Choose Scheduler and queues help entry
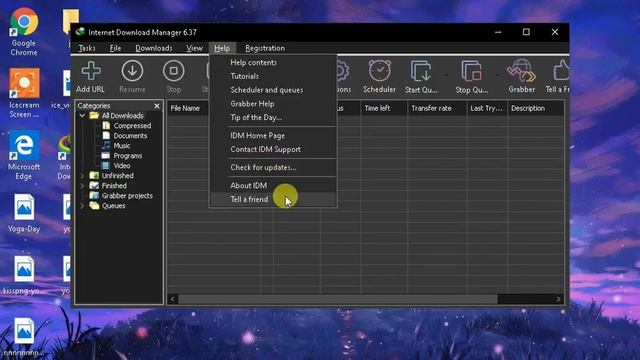The height and width of the screenshot is (360, 640). click(x=273, y=90)
